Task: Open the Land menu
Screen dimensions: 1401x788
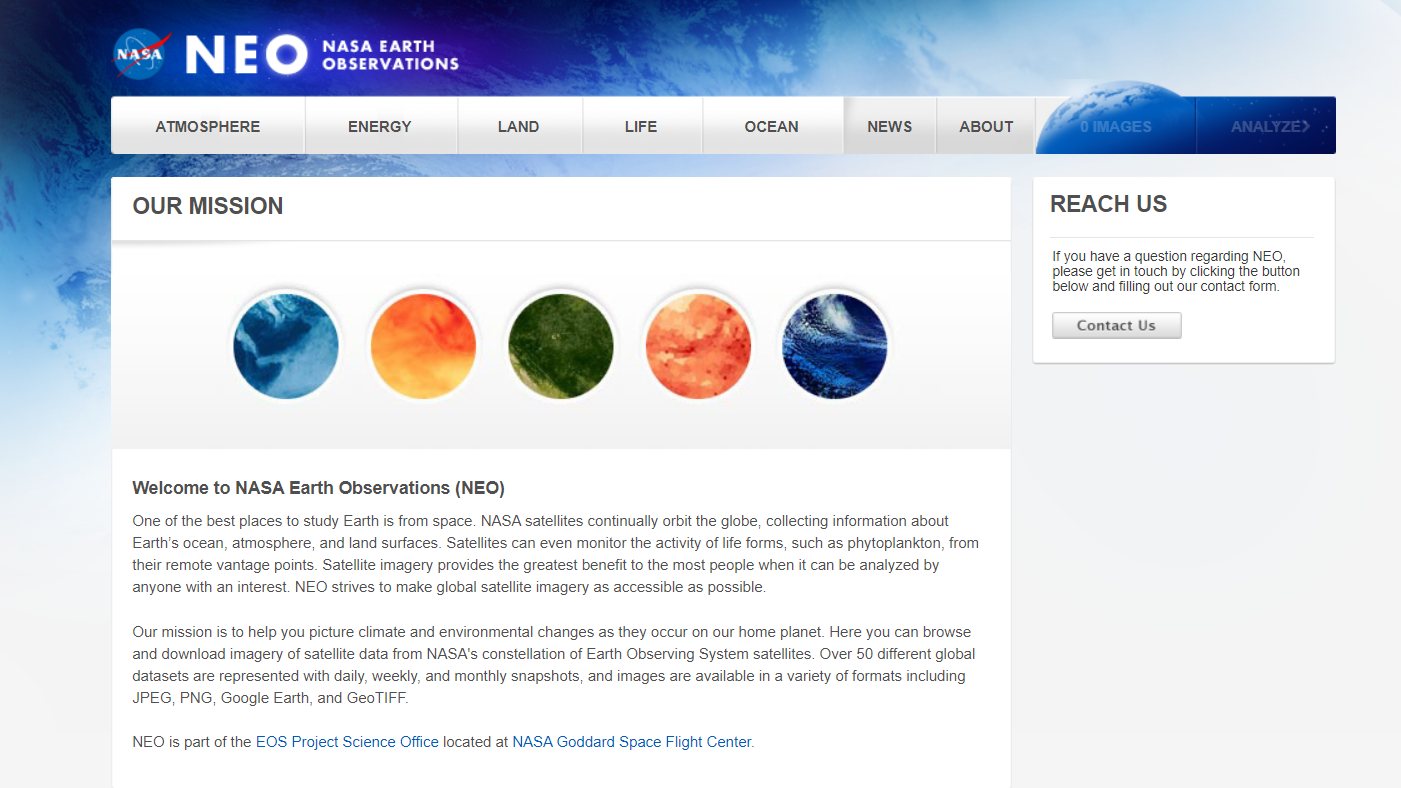Action: (518, 127)
